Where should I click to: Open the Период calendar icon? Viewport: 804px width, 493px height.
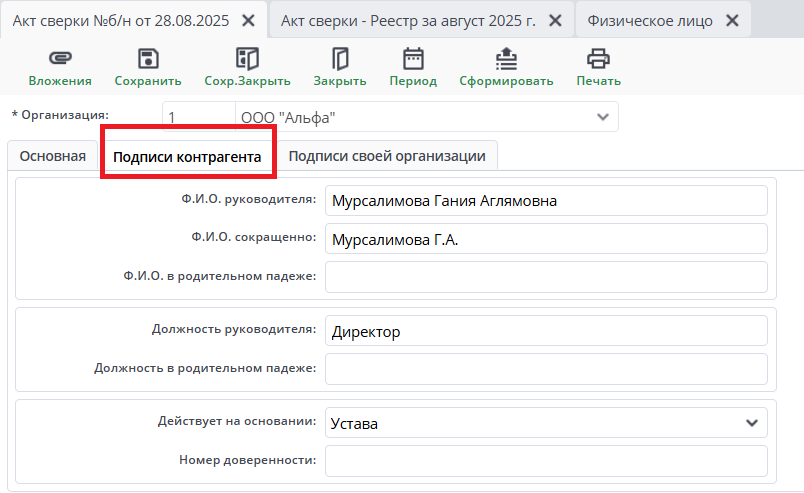tap(413, 58)
